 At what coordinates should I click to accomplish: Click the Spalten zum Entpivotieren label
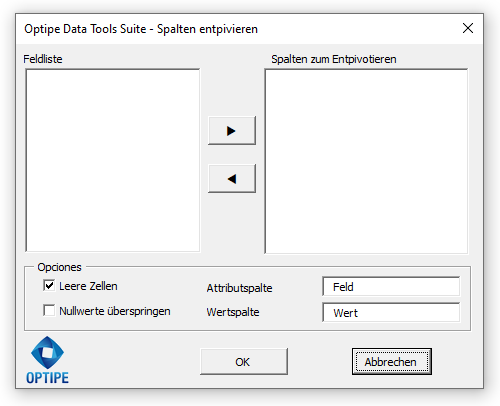coord(334,59)
